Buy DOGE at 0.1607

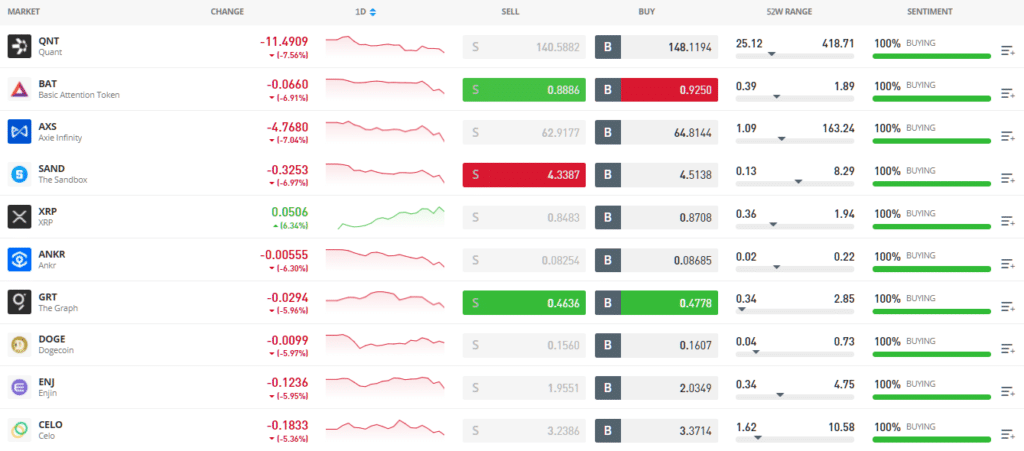point(656,345)
